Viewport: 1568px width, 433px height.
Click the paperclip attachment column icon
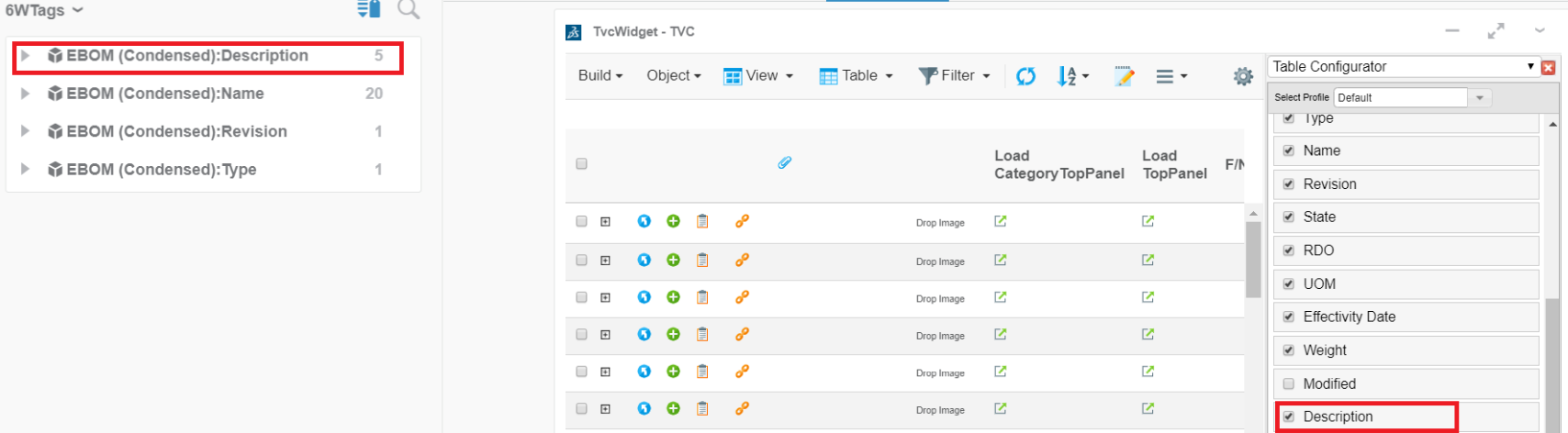pos(784,163)
